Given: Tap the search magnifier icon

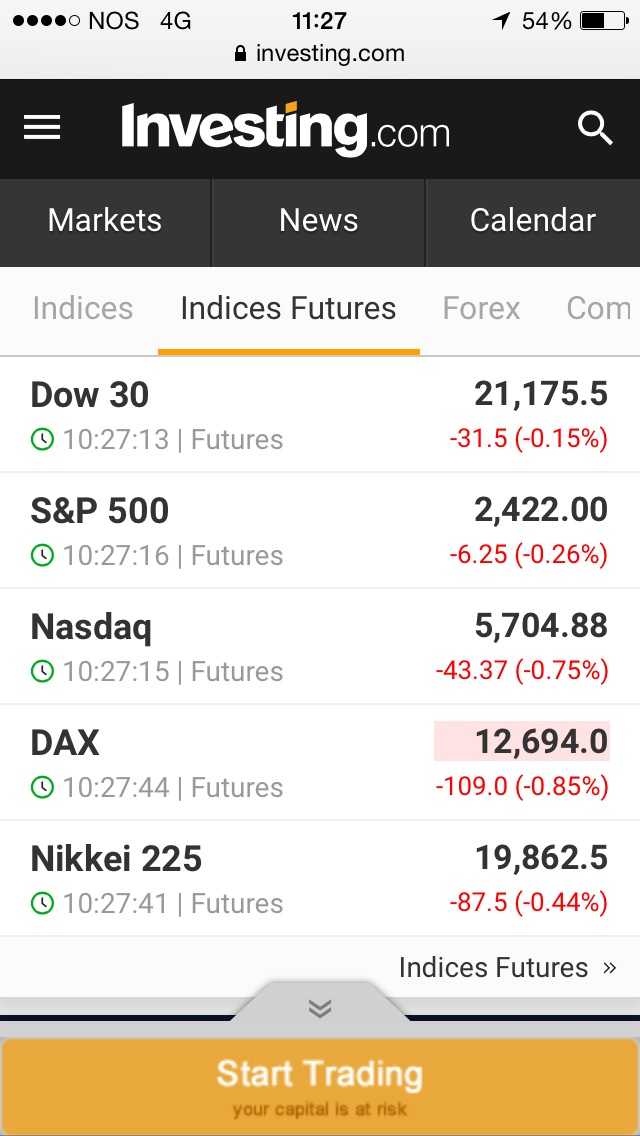Looking at the screenshot, I should pos(595,128).
